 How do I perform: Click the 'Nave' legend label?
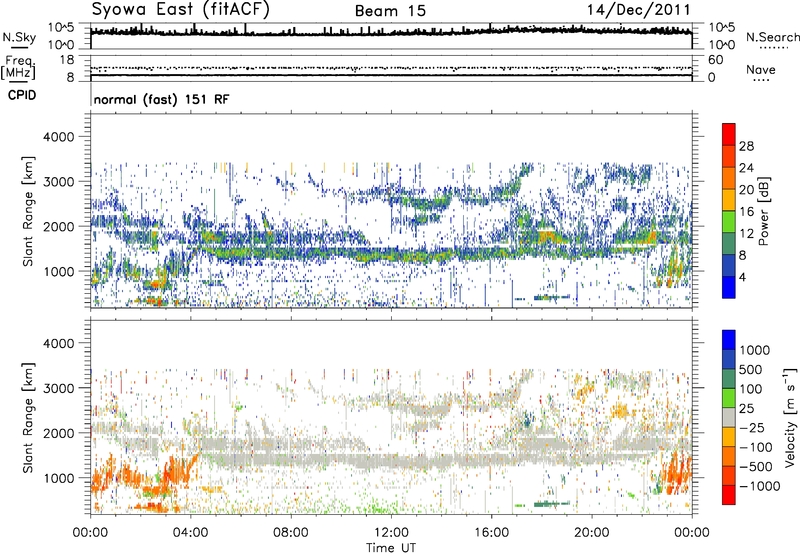click(x=761, y=69)
